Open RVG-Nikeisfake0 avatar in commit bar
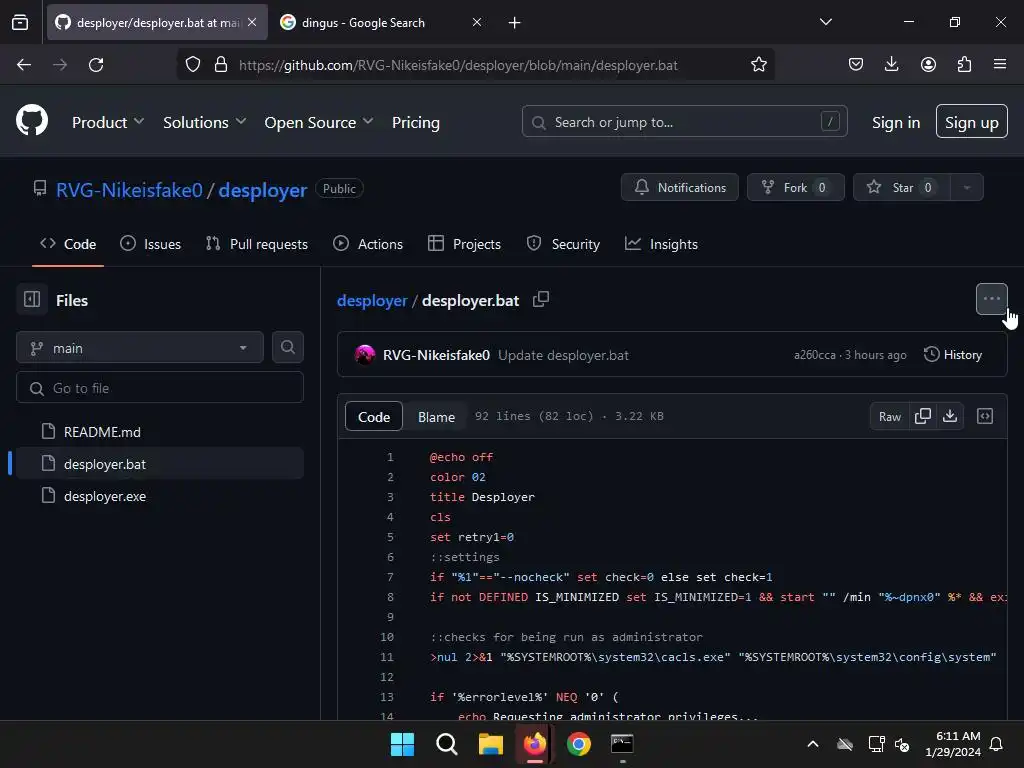Screen dimensions: 1024x768 pyautogui.click(x=364, y=355)
